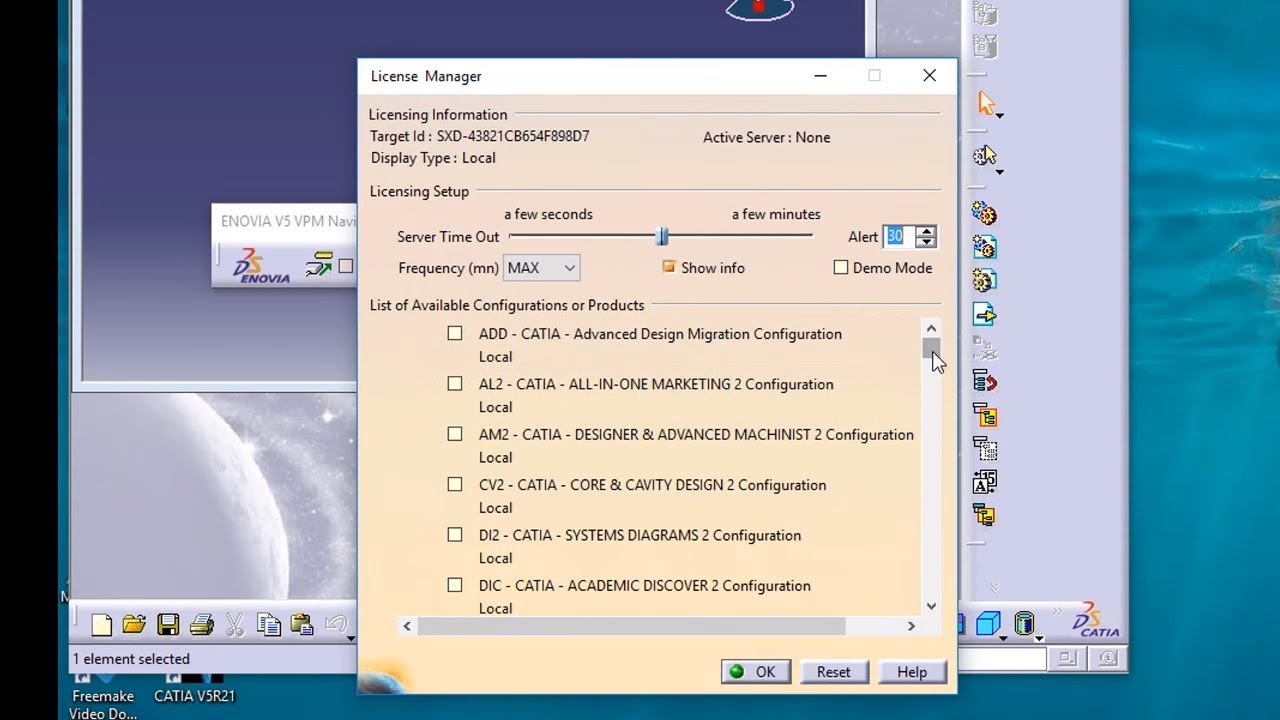Click the 'Display Type : Local' text
Screen dimensions: 1280x720
coord(433,158)
